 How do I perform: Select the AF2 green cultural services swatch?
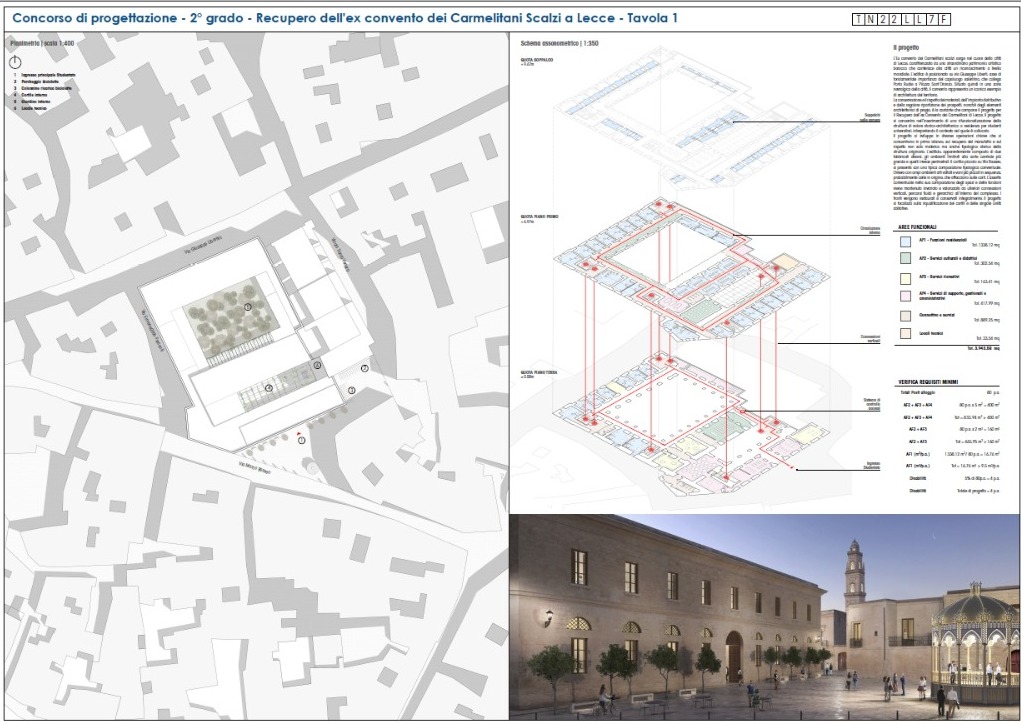pyautogui.click(x=905, y=259)
